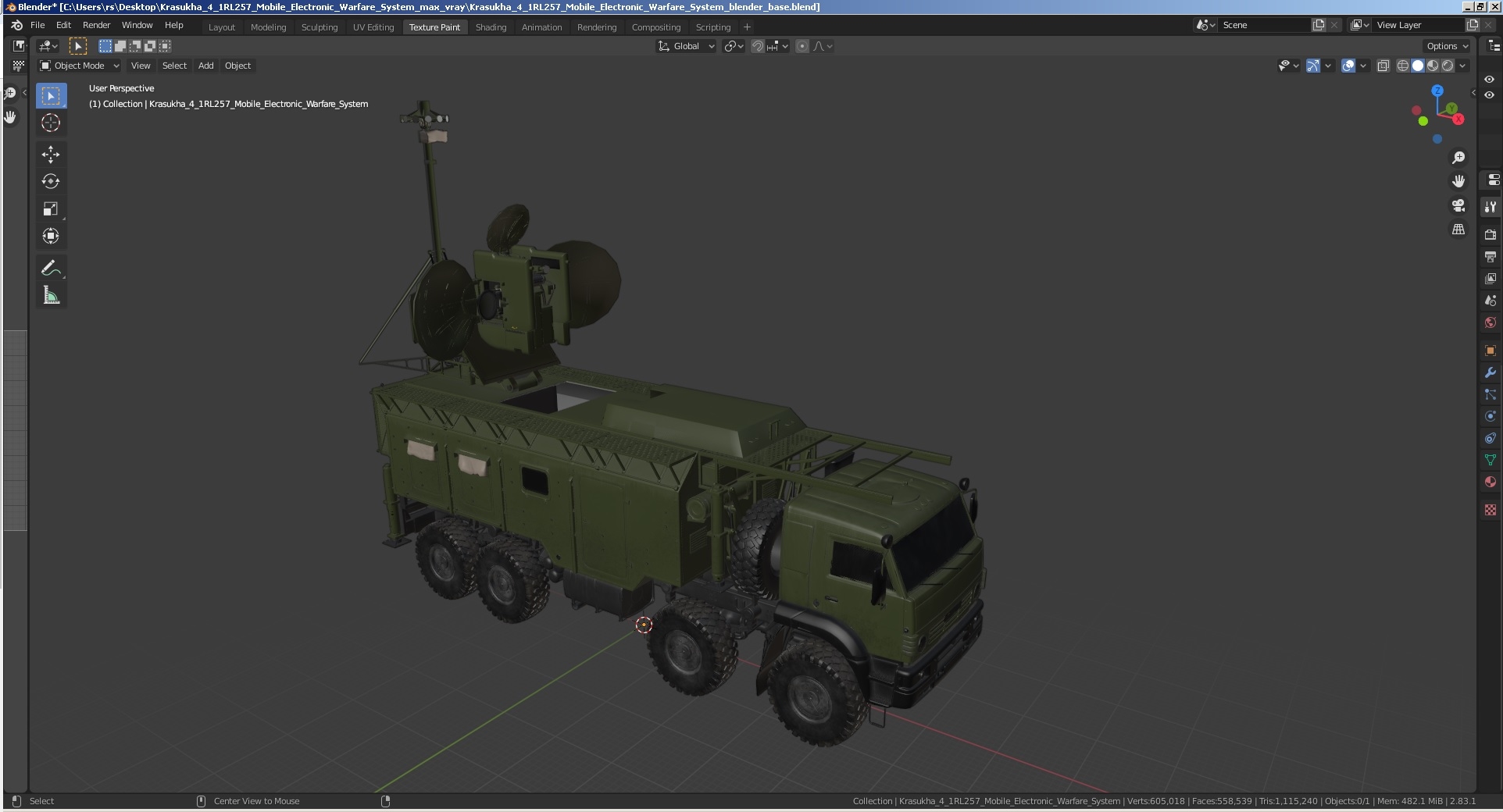Select the Scale tool
This screenshot has width=1503, height=812.
(x=51, y=208)
